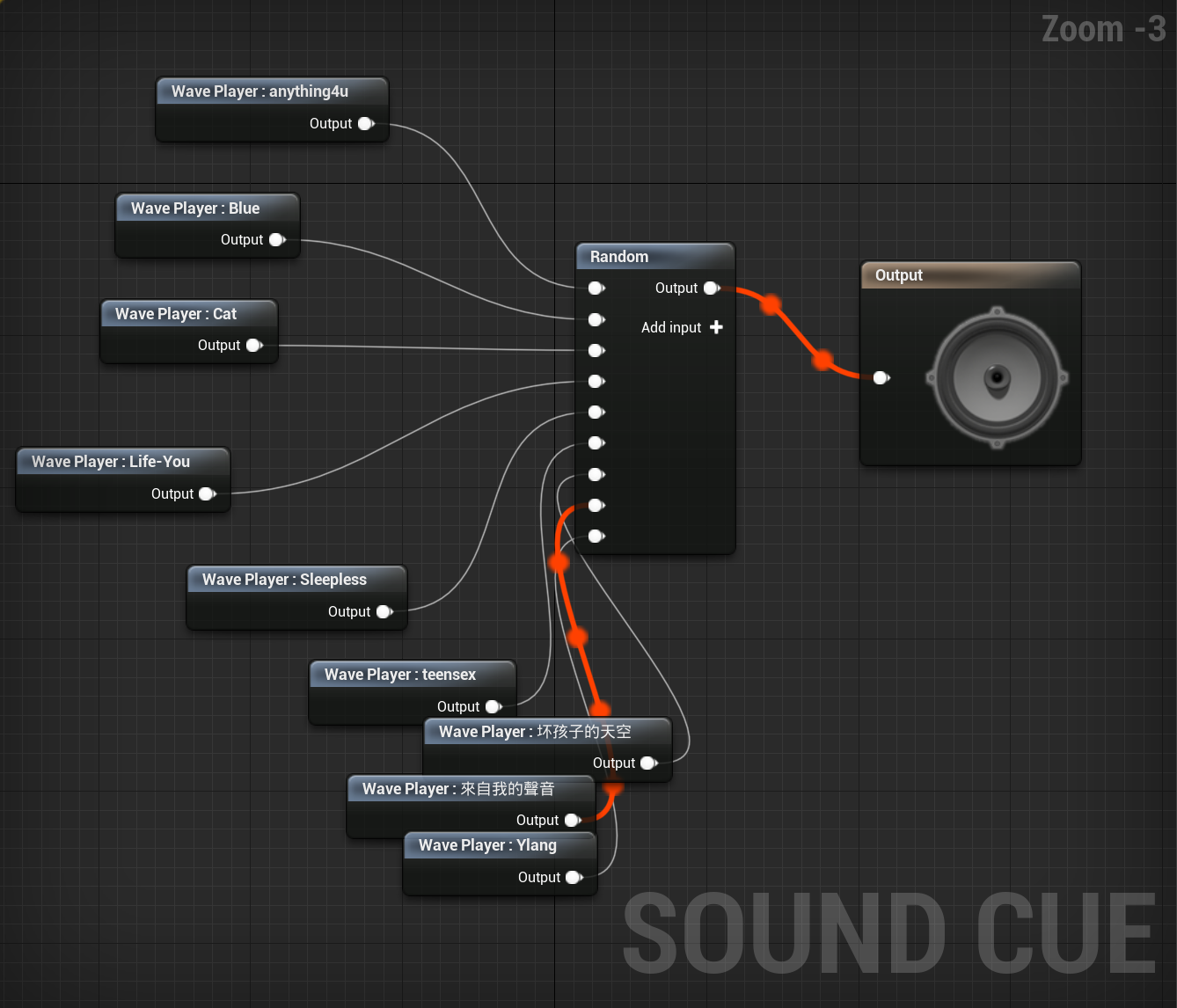Click the ninth input pin of Random node

coord(596,536)
